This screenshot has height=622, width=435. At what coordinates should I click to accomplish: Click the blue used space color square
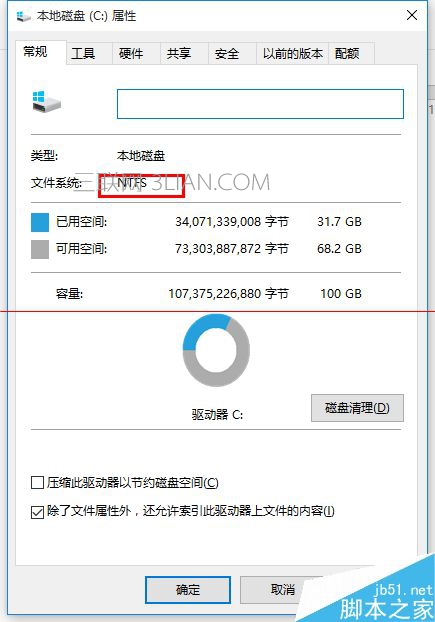[40, 222]
